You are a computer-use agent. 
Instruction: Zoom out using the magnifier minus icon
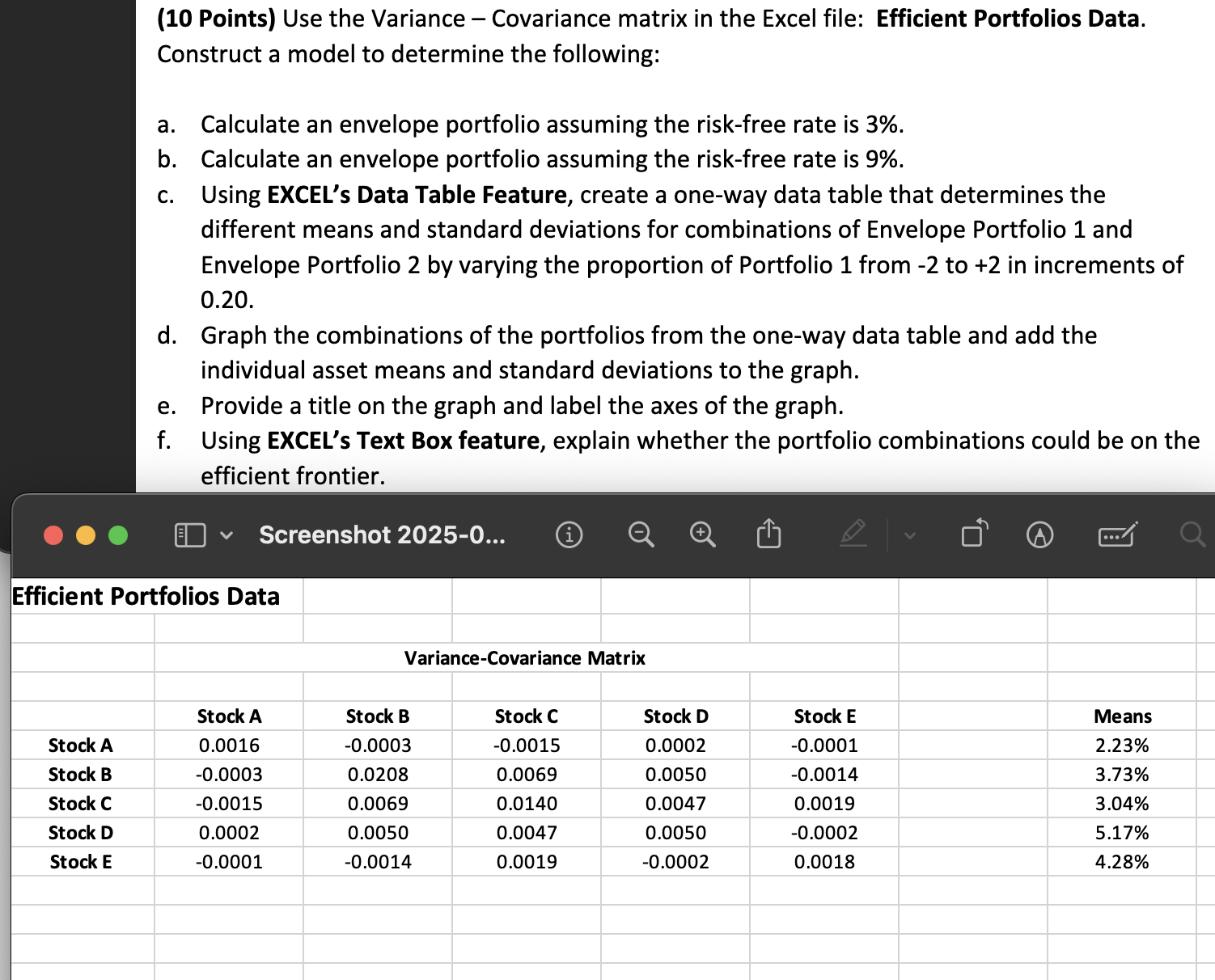(x=641, y=534)
